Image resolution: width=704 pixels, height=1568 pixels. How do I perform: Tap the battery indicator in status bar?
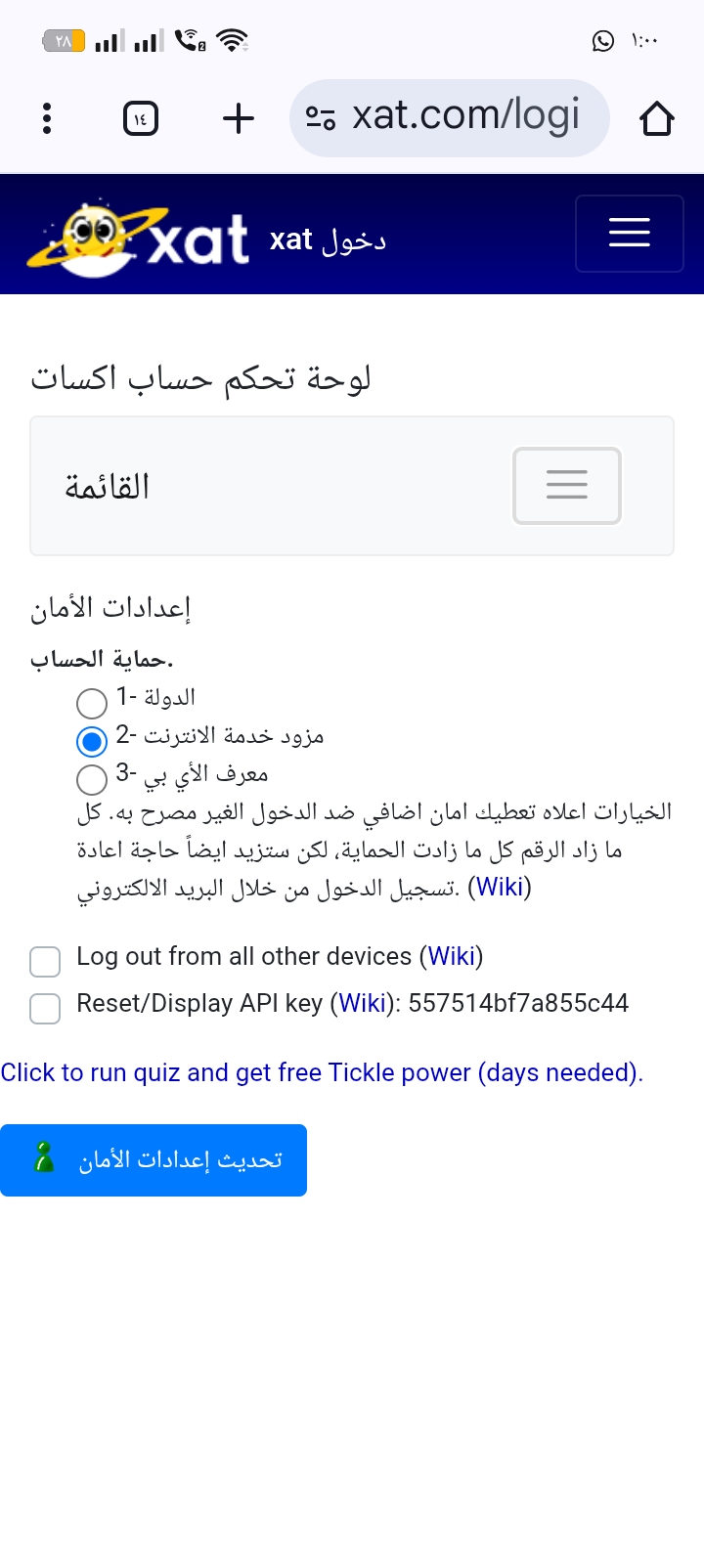(65, 41)
